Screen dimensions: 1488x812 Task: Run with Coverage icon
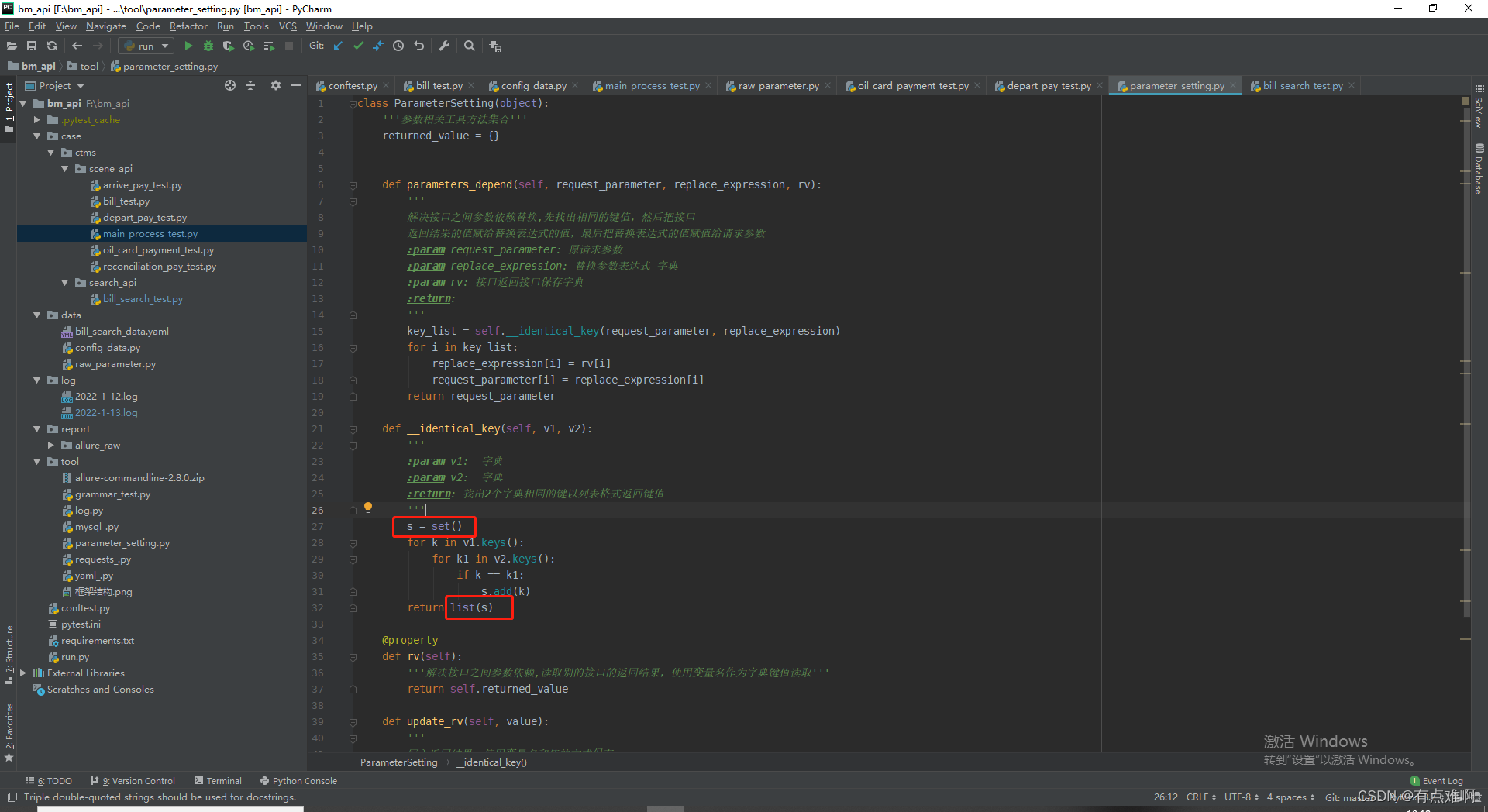(x=229, y=46)
